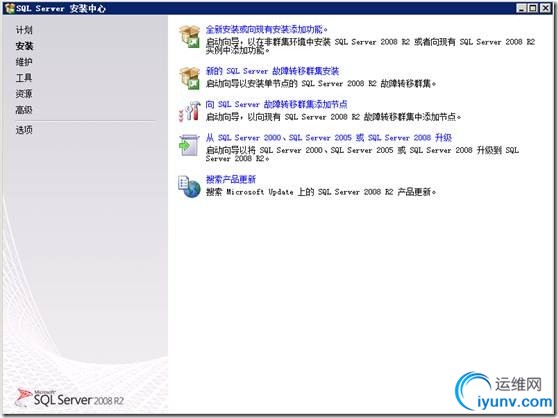Click description text starting 启动向导，以在非群集环境中安装
The image size is (558, 418).
[x=370, y=46]
